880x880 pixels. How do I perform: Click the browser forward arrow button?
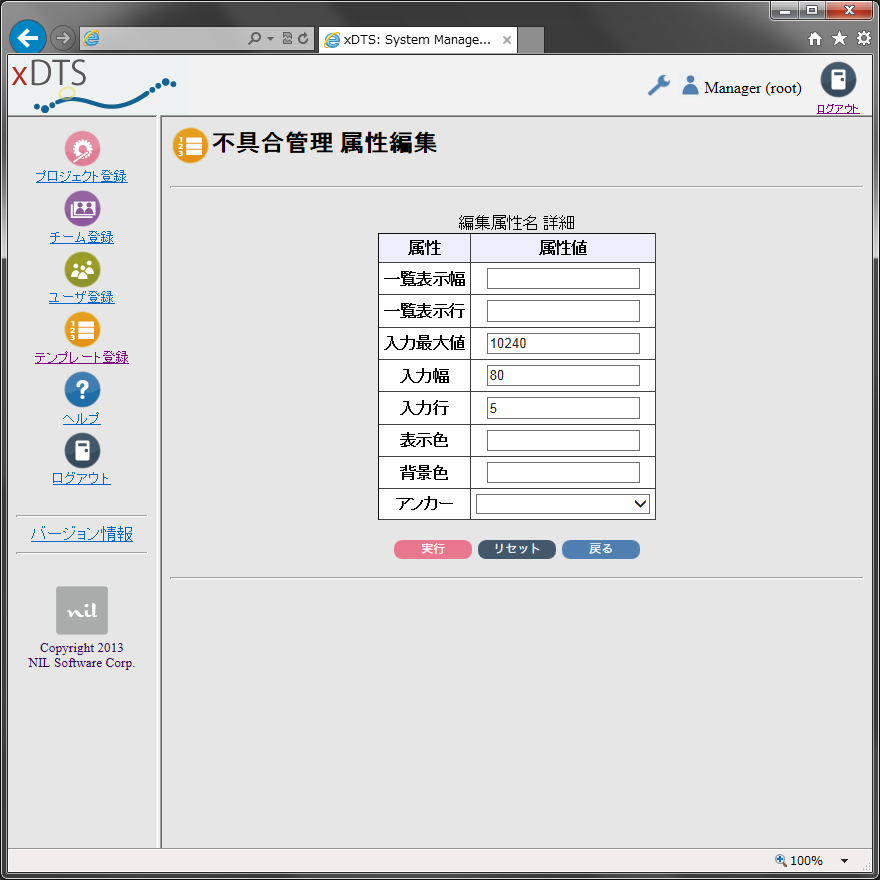63,38
